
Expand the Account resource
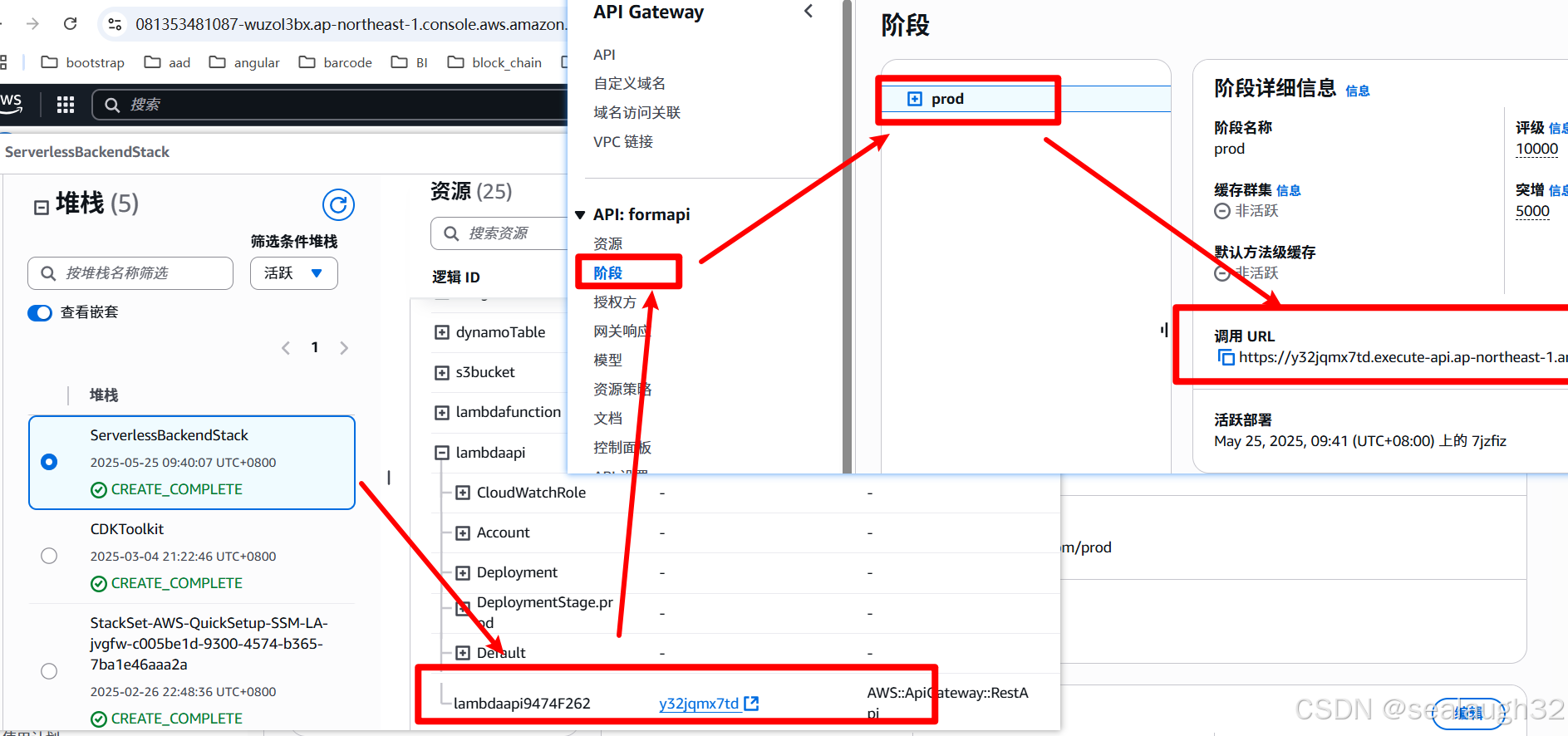463,532
